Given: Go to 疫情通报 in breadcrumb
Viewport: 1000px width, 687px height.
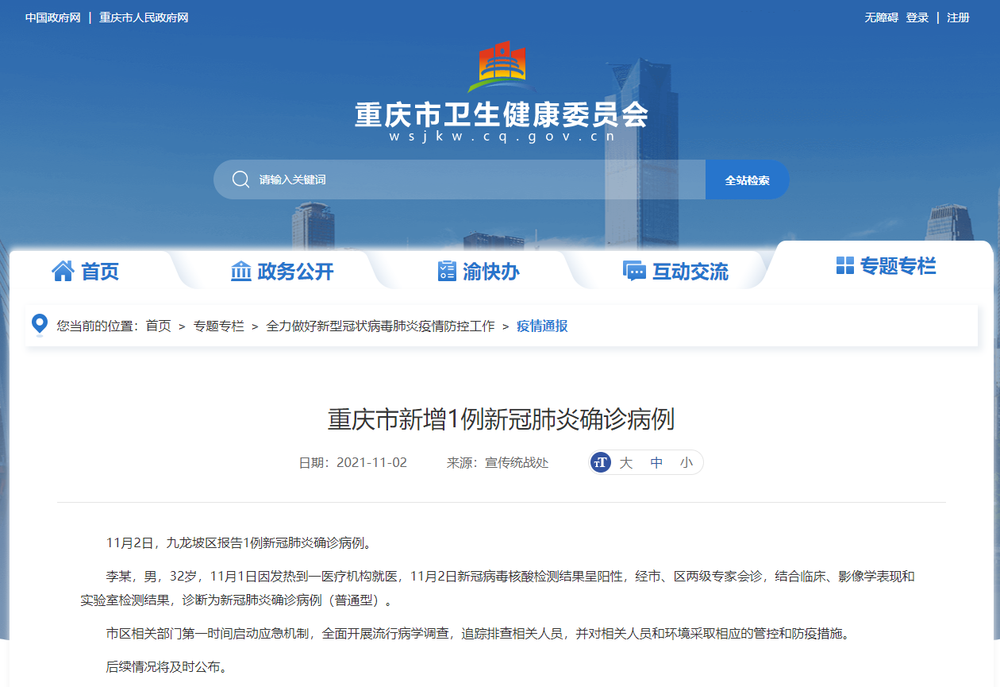Looking at the screenshot, I should pyautogui.click(x=542, y=326).
